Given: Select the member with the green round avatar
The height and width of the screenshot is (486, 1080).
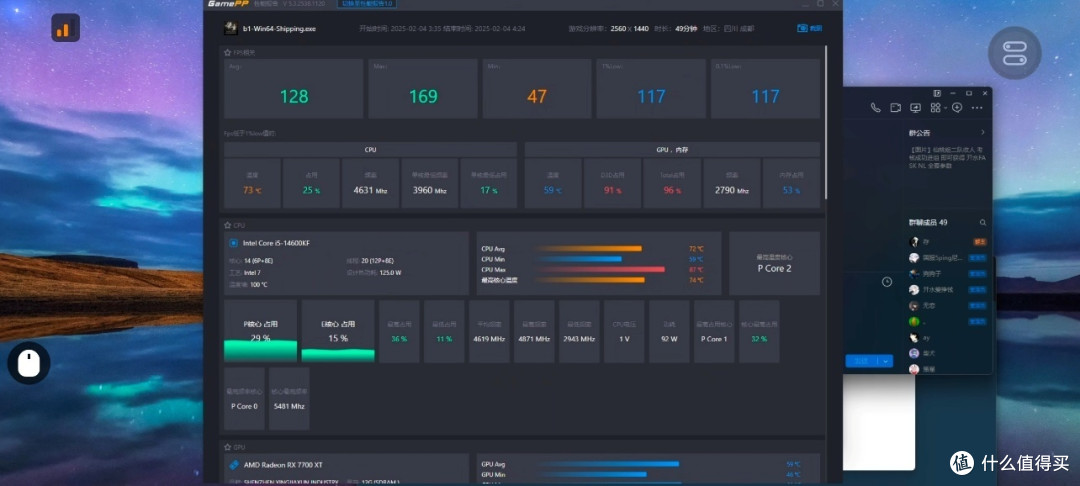Looking at the screenshot, I should tap(950, 321).
